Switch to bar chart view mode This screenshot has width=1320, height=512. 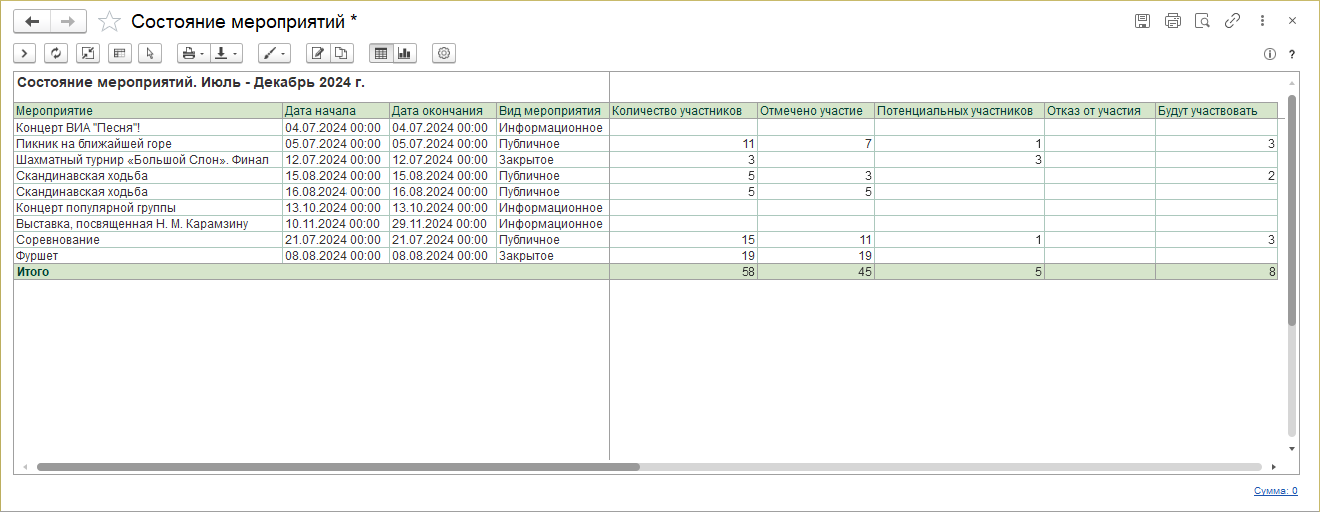point(405,53)
